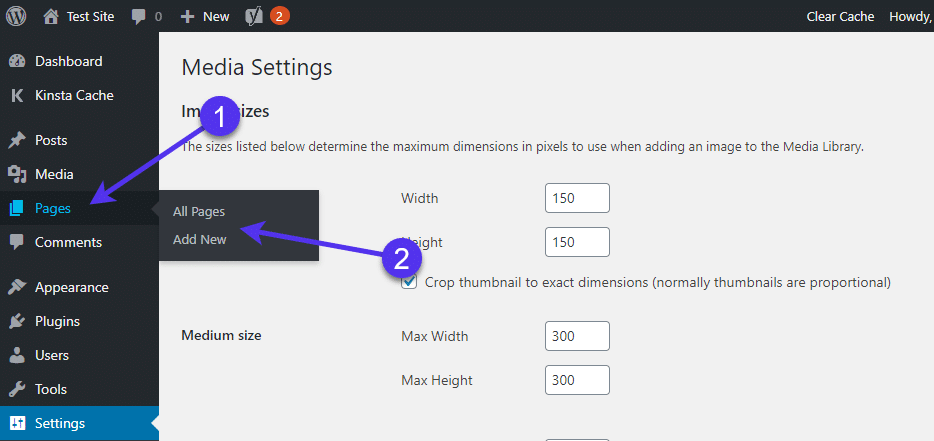This screenshot has height=441, width=934.
Task: Click the Clear Cache link
Action: [840, 16]
